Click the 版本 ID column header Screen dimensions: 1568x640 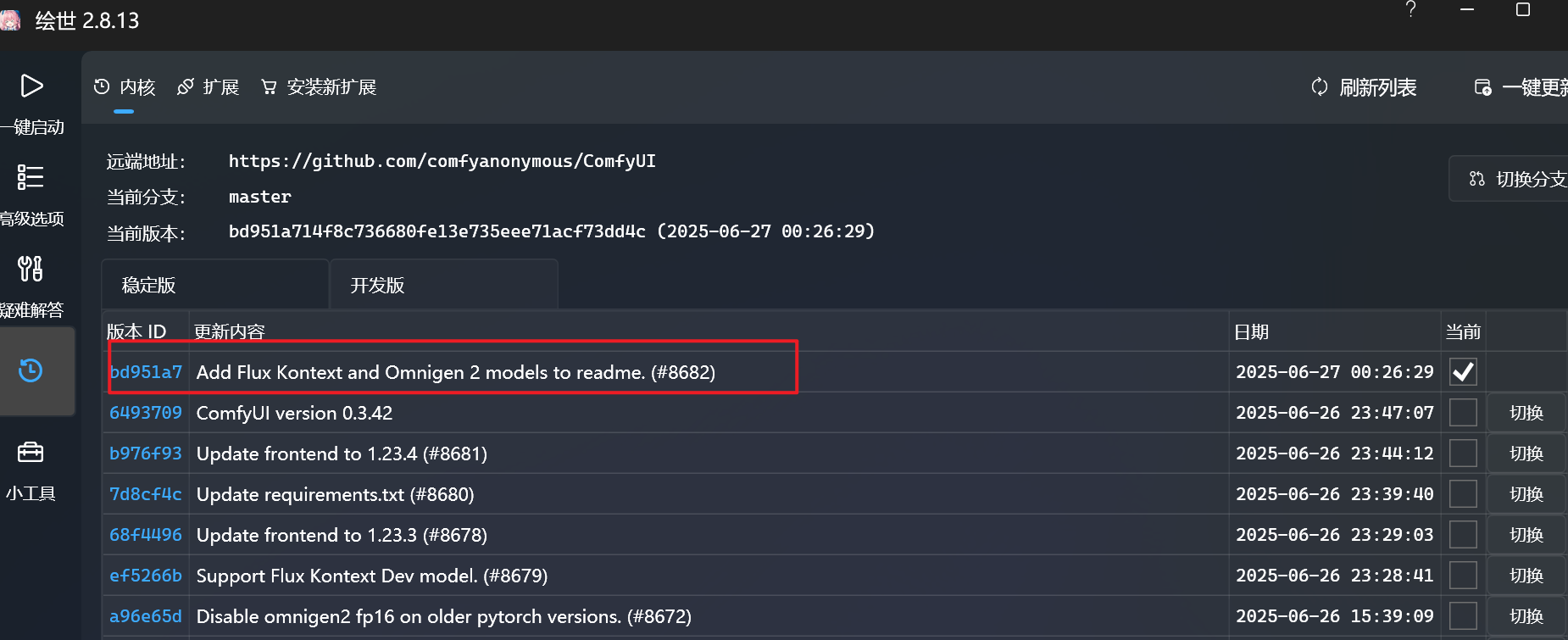pyautogui.click(x=136, y=331)
